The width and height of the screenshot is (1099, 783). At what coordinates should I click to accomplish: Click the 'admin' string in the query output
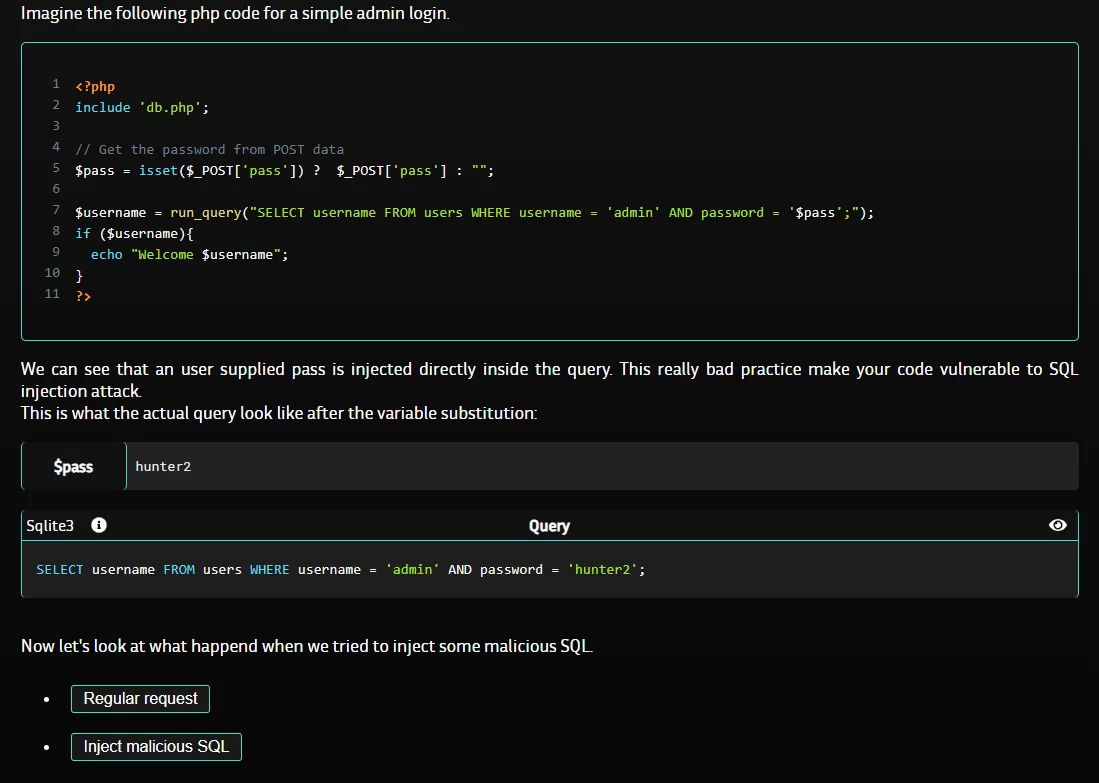pos(412,569)
